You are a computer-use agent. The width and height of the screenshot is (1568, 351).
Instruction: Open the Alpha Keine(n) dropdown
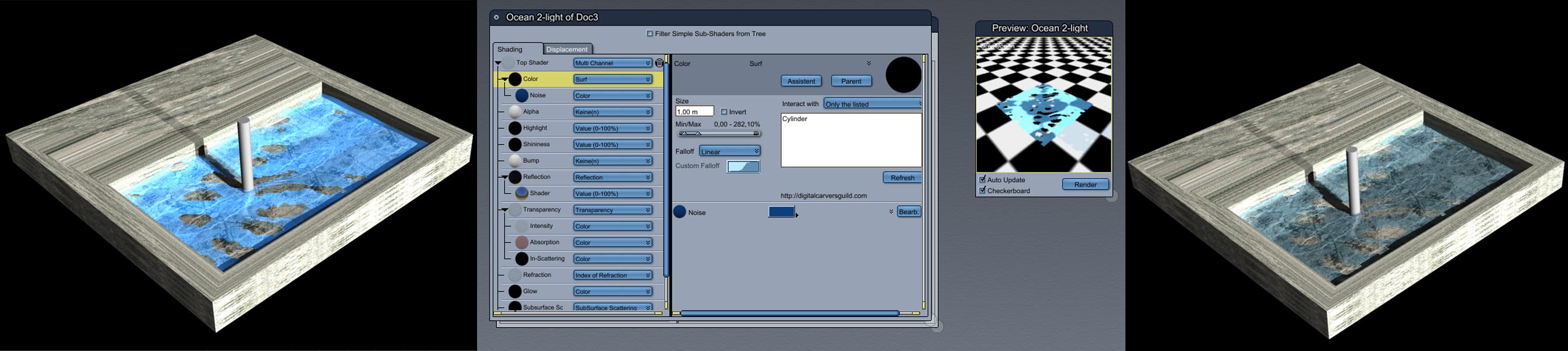tap(612, 112)
